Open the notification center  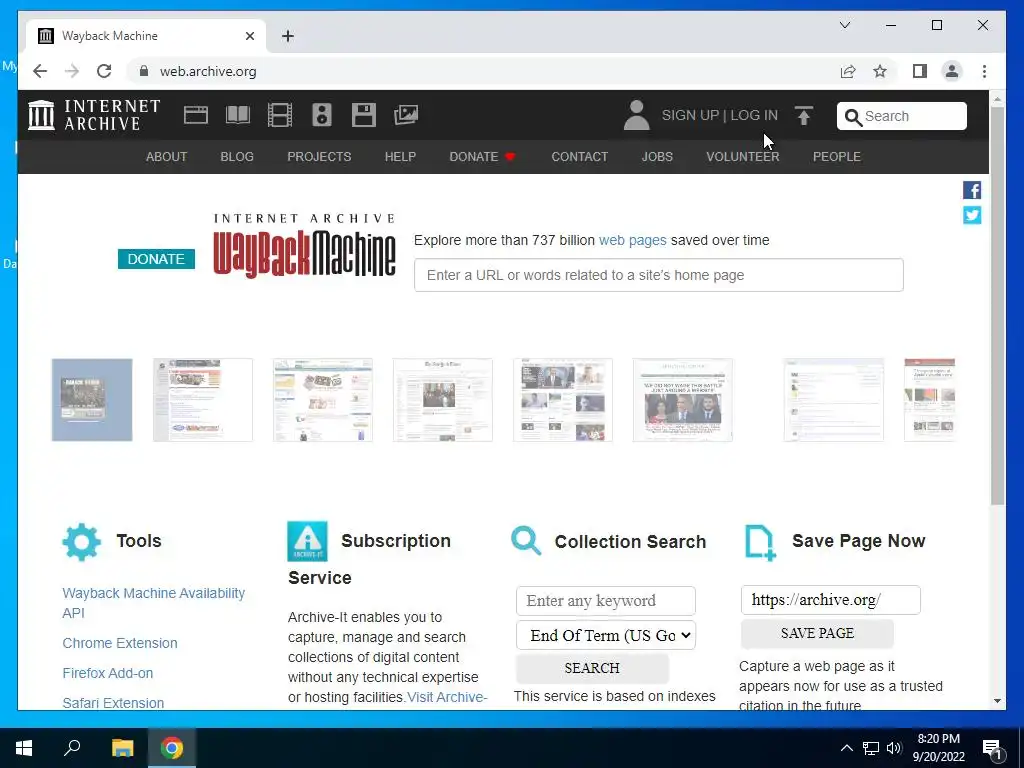[992, 748]
